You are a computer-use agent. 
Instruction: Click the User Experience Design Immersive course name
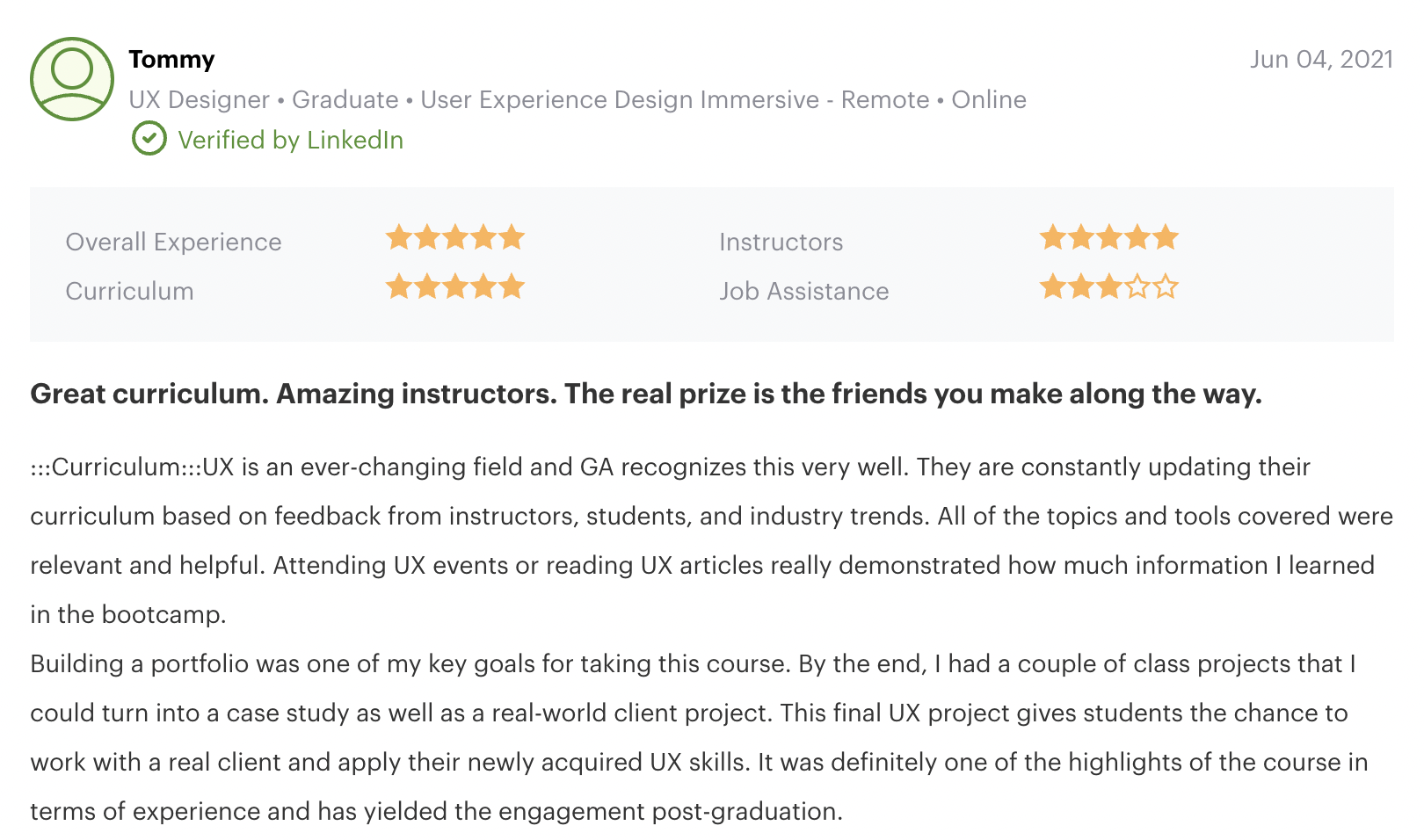pos(620,99)
